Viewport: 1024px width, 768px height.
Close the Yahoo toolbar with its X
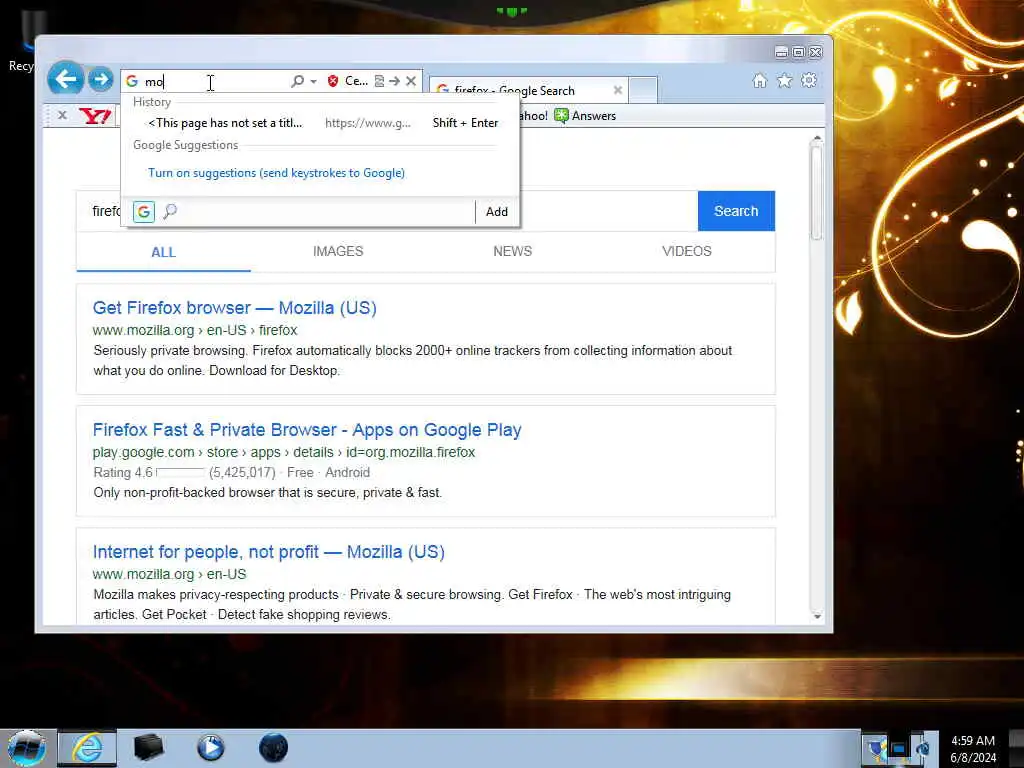[x=62, y=116]
